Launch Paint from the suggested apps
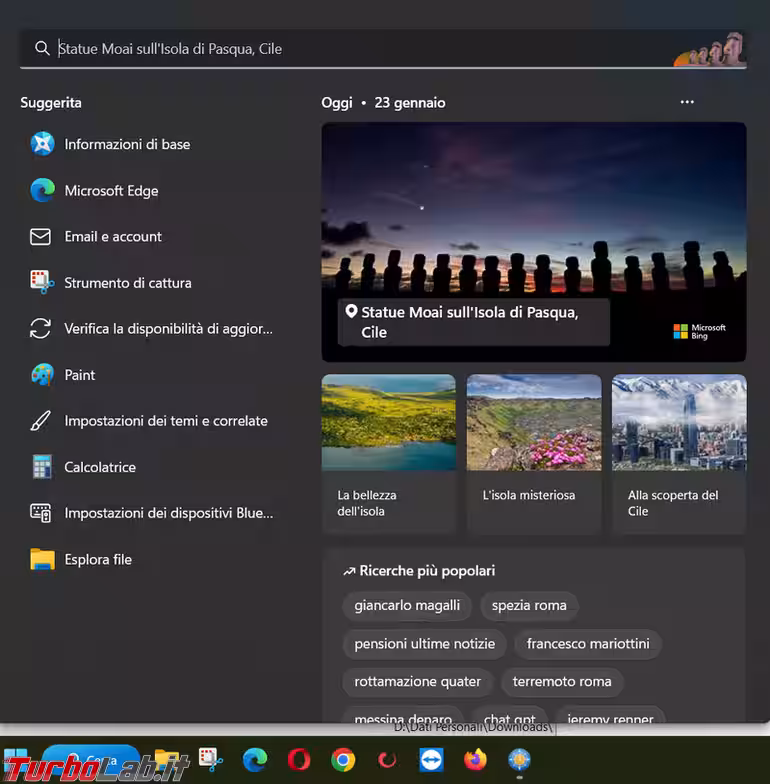This screenshot has width=770, height=784. pos(79,375)
